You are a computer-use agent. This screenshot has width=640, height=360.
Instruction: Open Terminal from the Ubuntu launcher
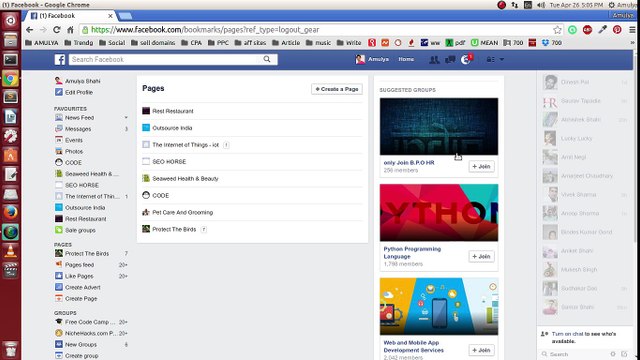[x=11, y=60]
